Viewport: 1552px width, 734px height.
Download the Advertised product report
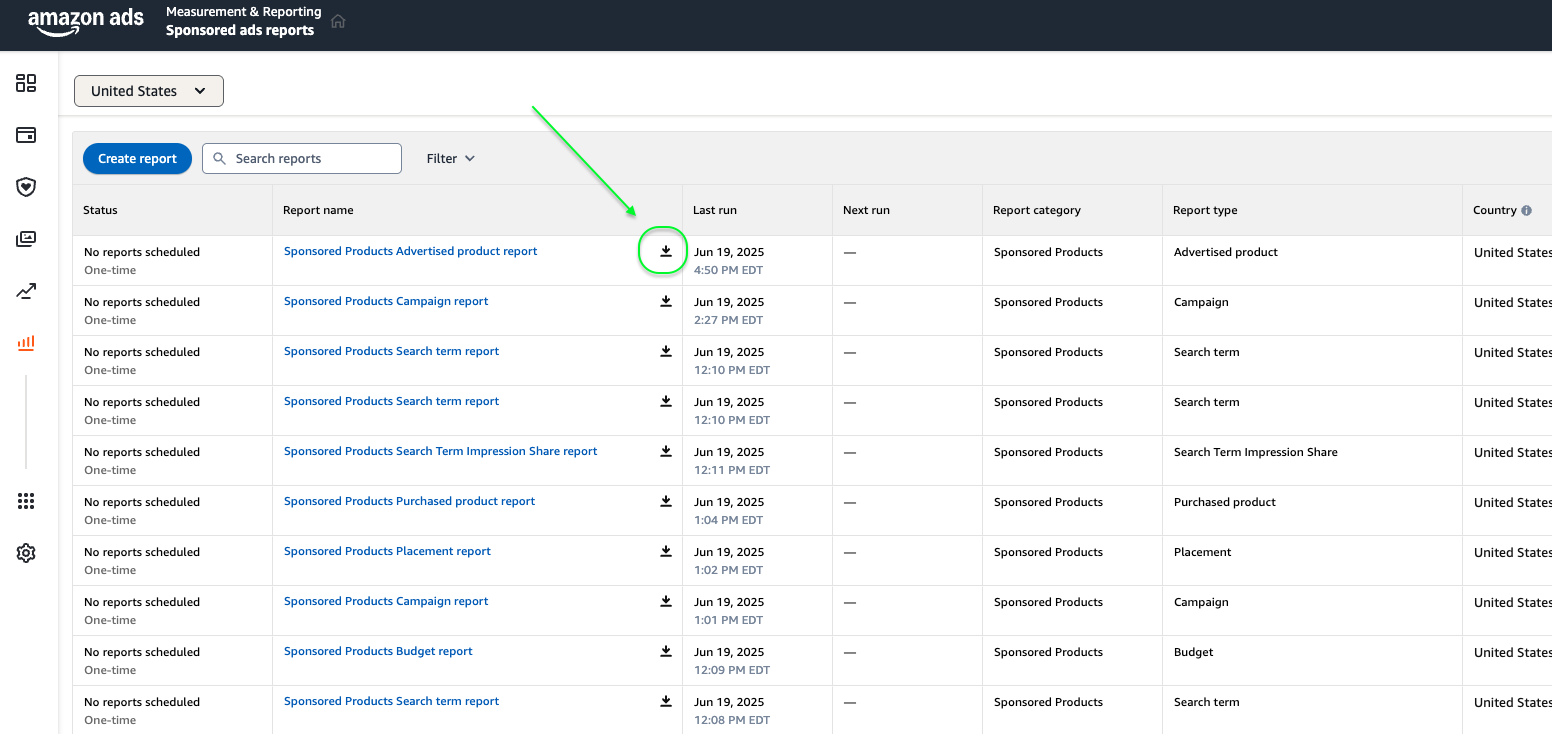click(666, 251)
